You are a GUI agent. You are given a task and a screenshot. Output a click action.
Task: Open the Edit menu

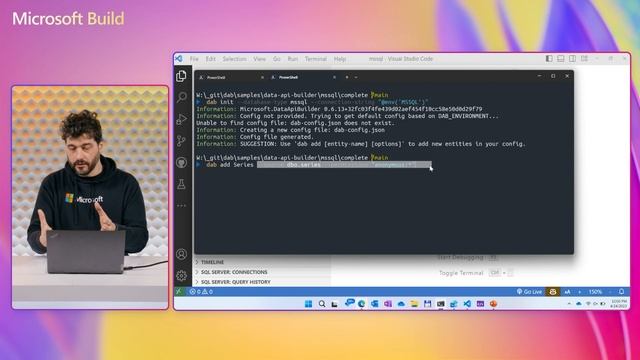[210, 59]
